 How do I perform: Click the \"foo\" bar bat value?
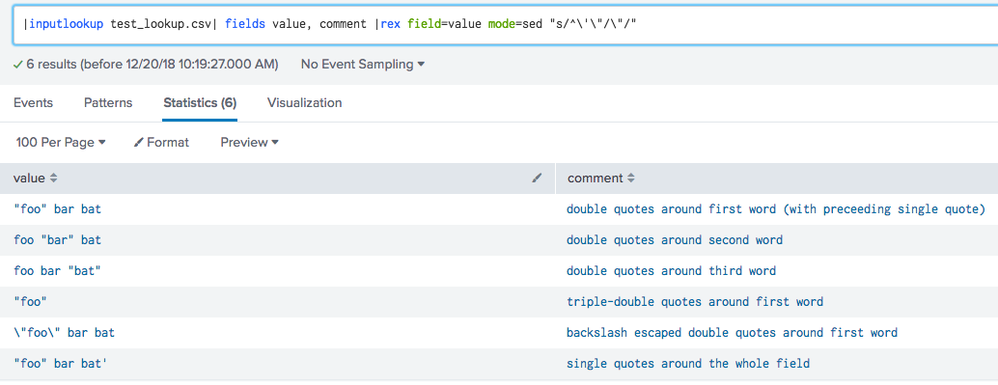[64, 332]
